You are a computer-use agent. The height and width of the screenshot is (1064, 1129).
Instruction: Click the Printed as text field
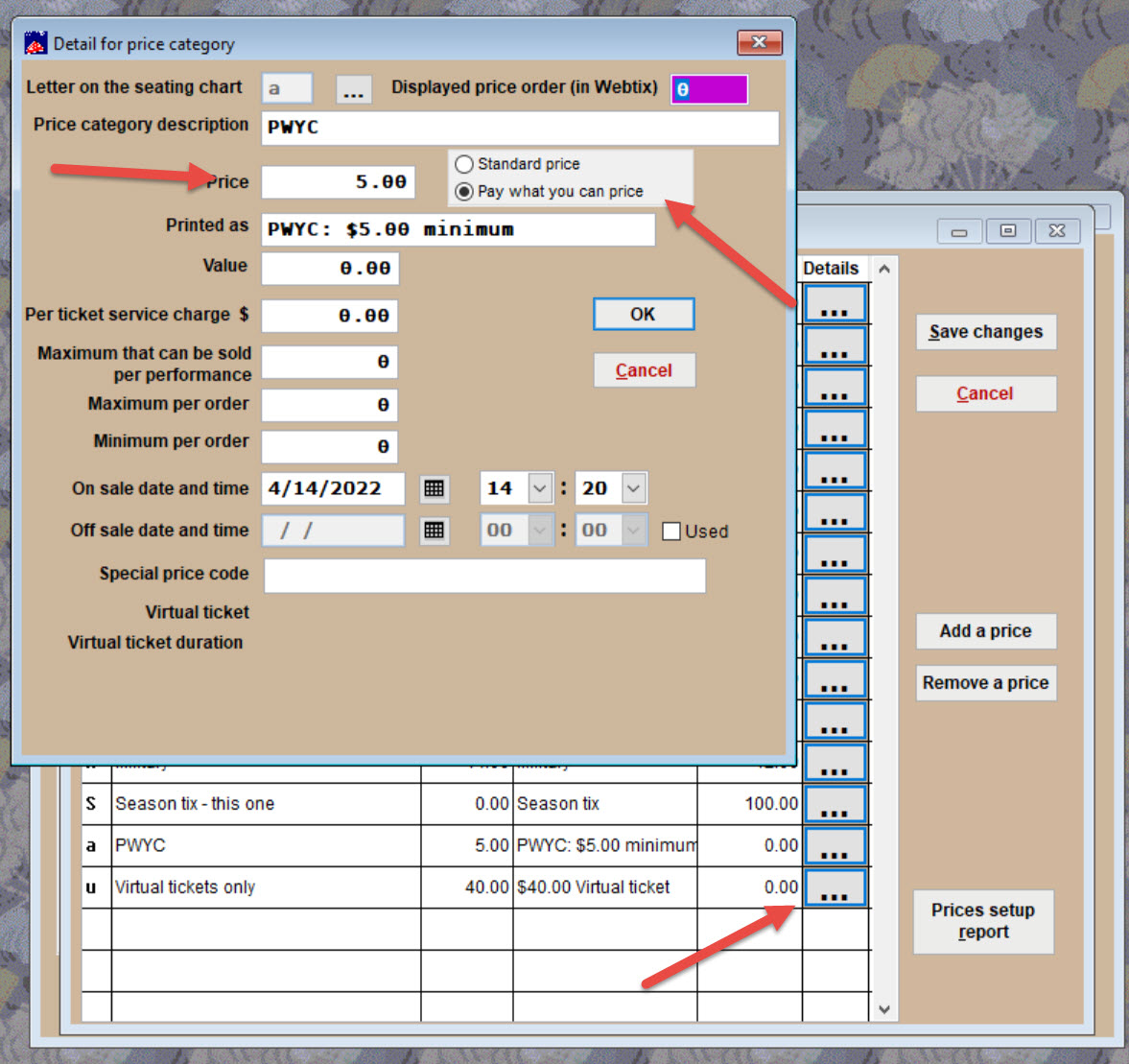tap(459, 229)
